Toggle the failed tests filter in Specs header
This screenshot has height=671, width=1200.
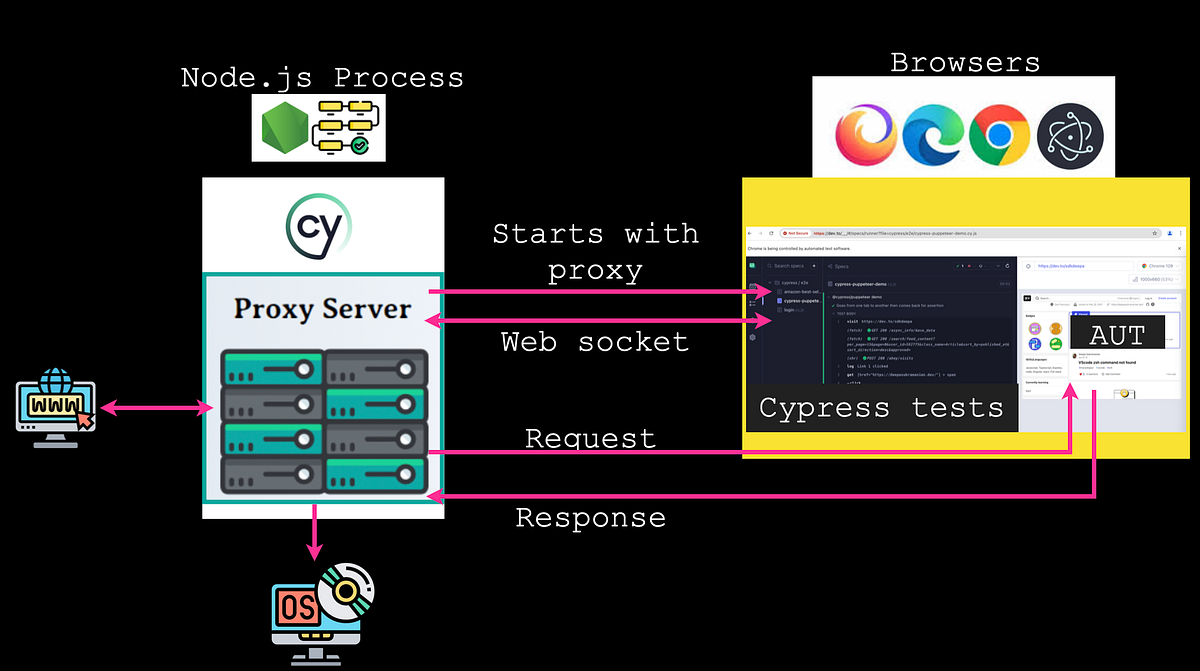[969, 266]
